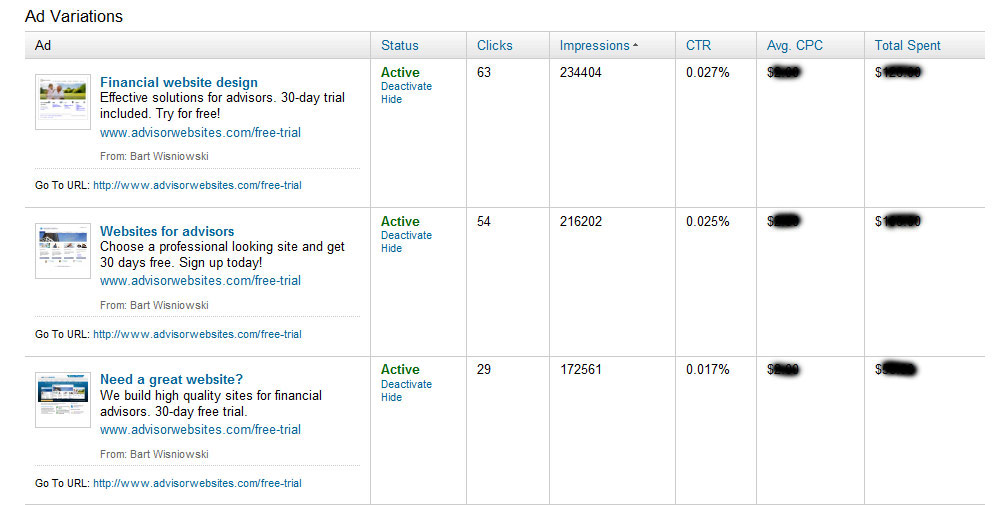This screenshot has width=993, height=505.
Task: Sort by CTR column header
Action: [x=698, y=45]
